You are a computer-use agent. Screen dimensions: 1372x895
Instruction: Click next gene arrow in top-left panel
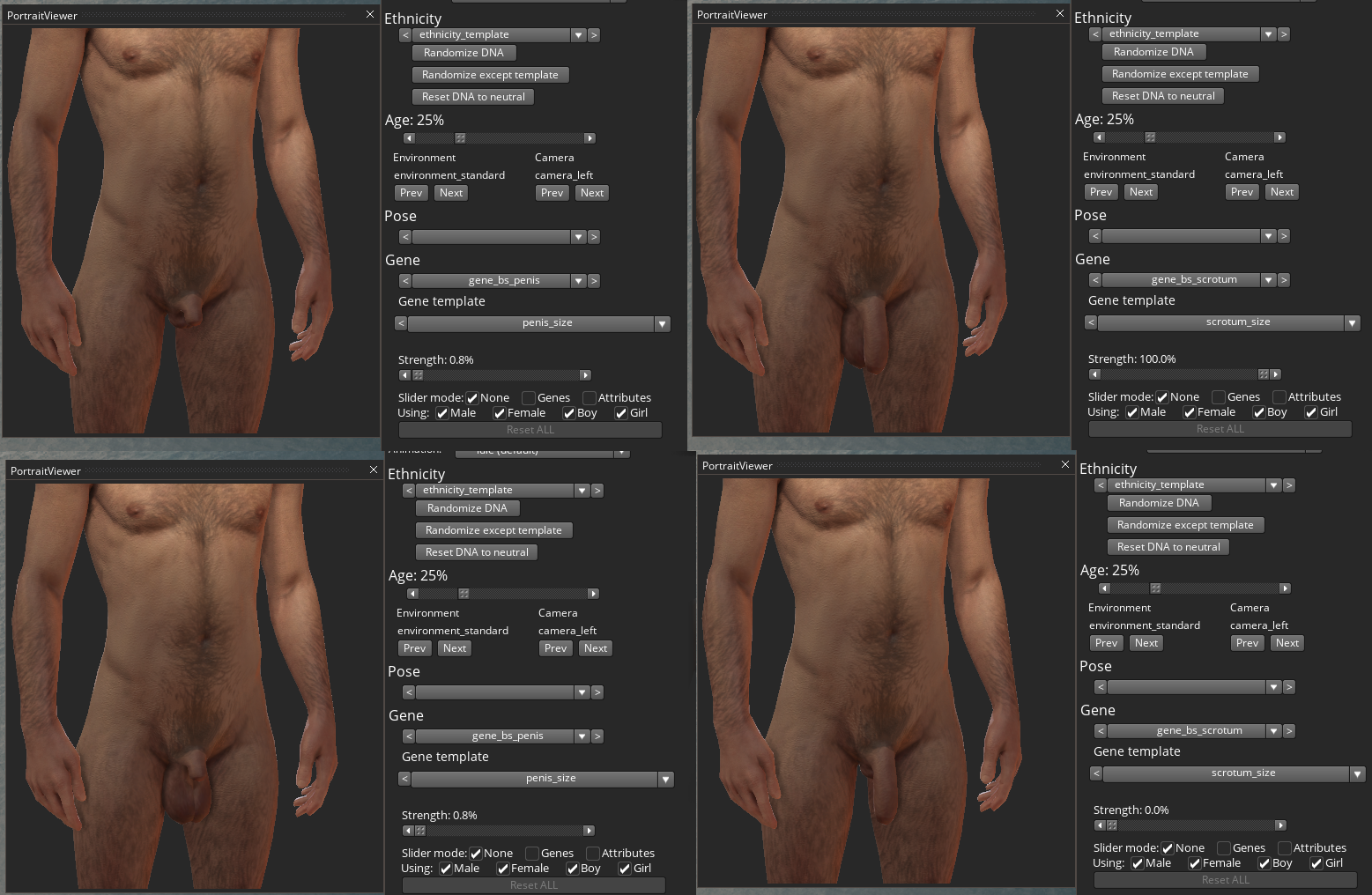pyautogui.click(x=594, y=281)
